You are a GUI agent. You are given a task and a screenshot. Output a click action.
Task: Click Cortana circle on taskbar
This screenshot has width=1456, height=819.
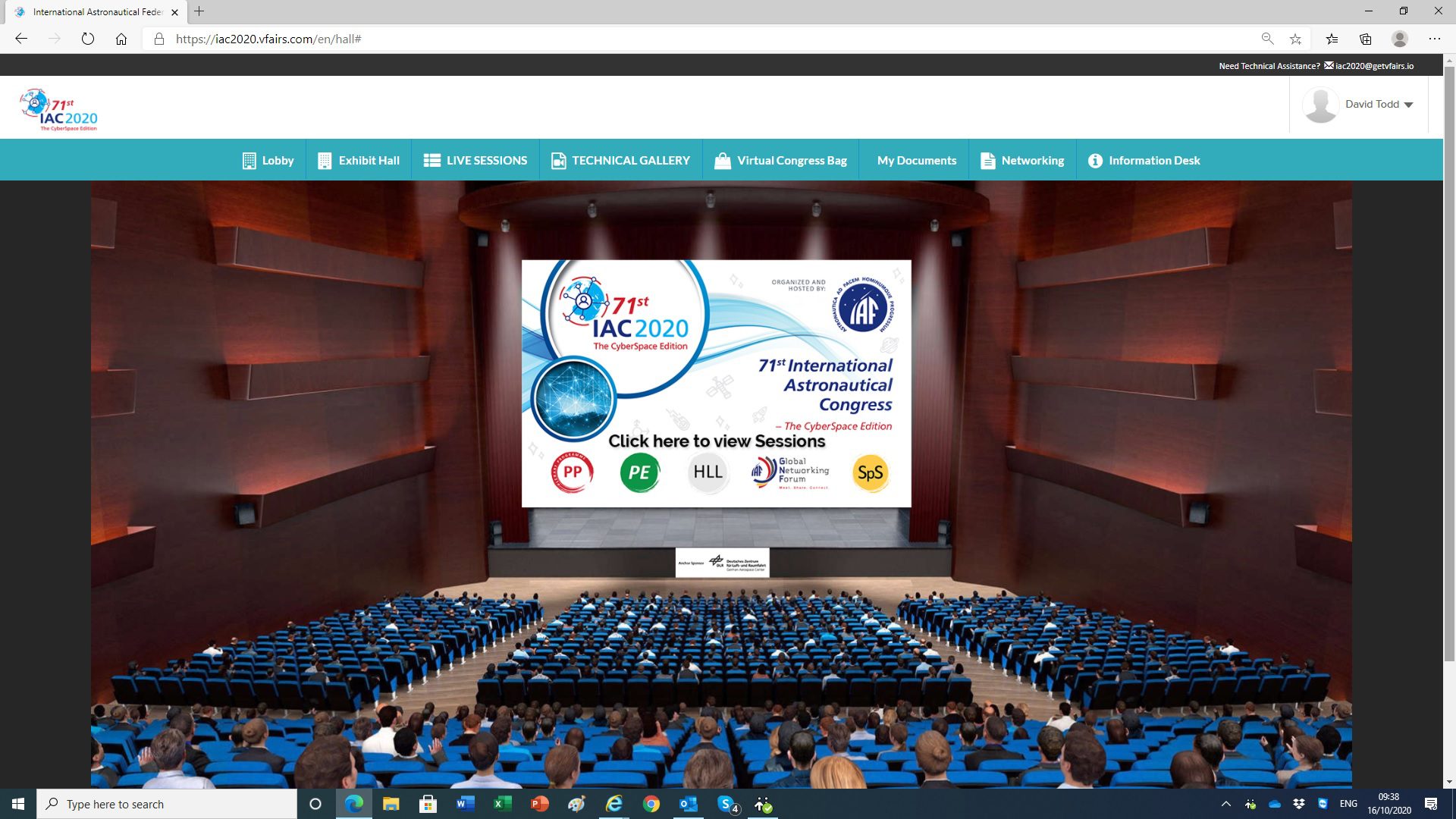pyautogui.click(x=315, y=804)
